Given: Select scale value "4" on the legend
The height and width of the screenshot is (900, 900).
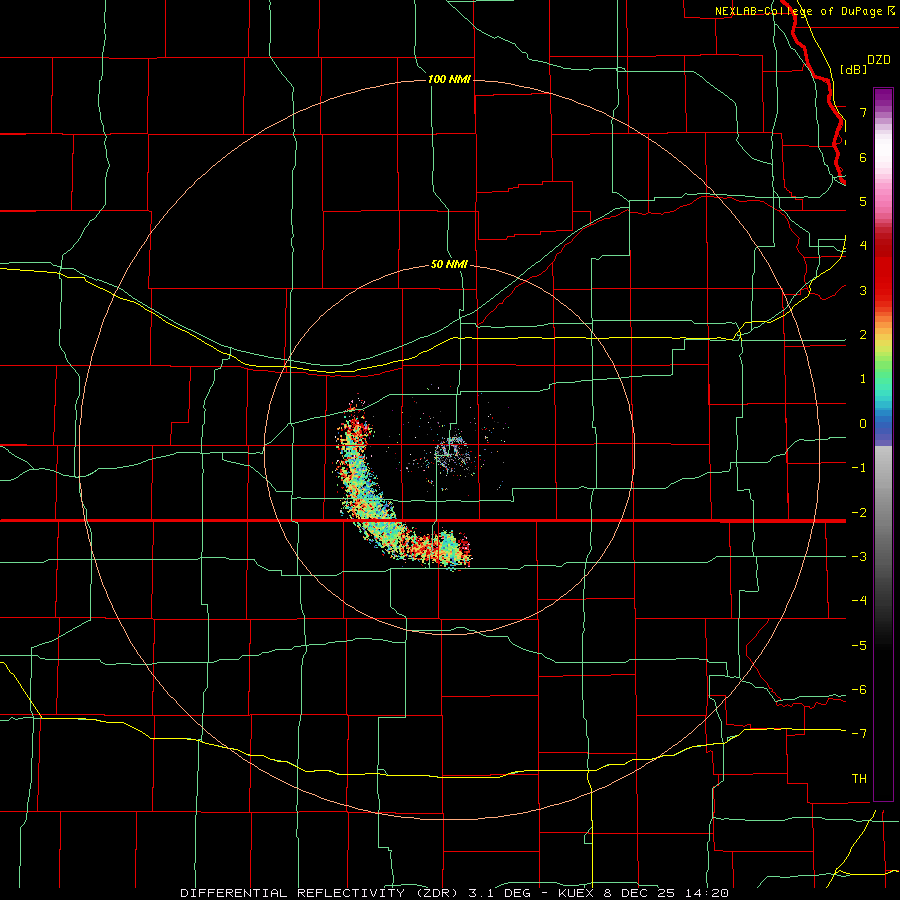Looking at the screenshot, I should [x=863, y=246].
